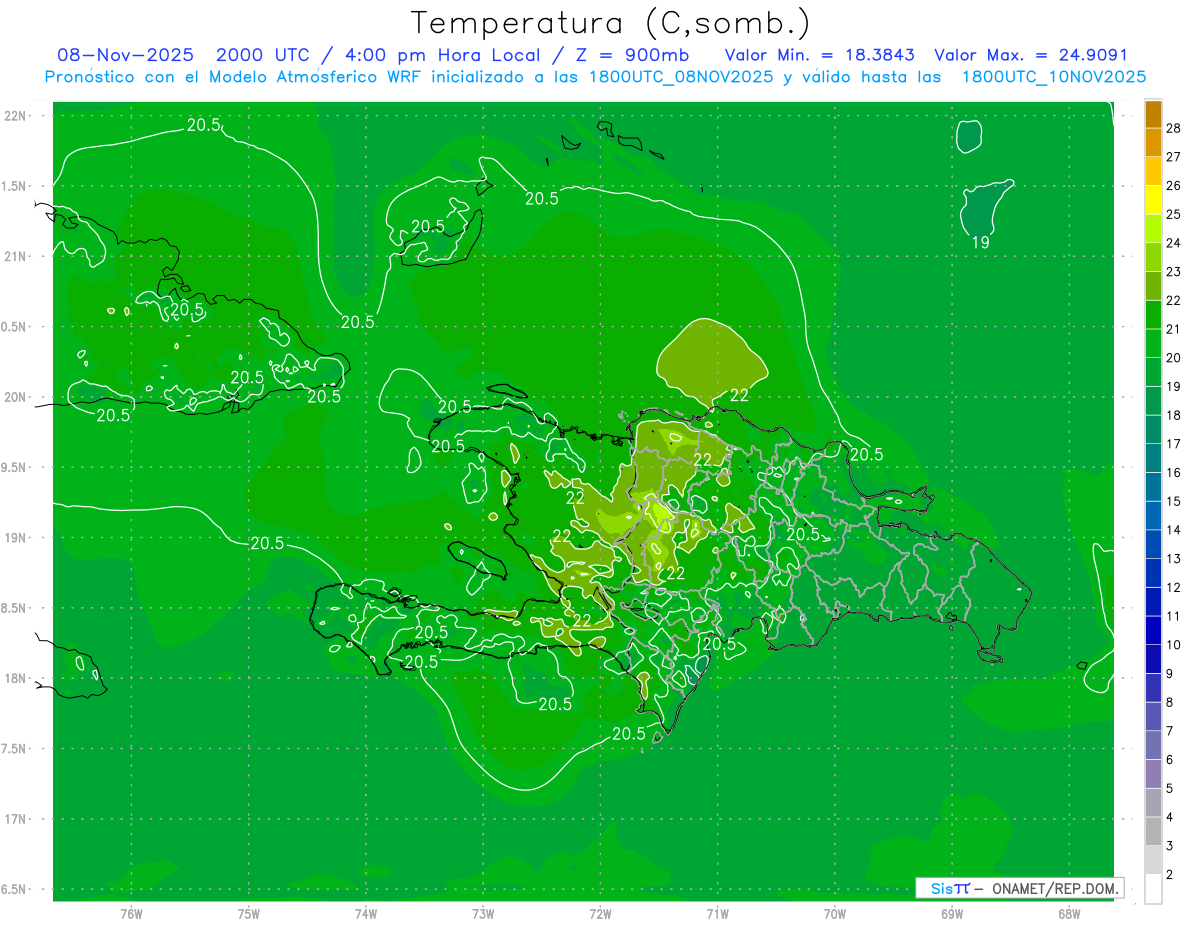Click the legend value "26"
The width and height of the screenshot is (1200, 927).
click(1174, 186)
